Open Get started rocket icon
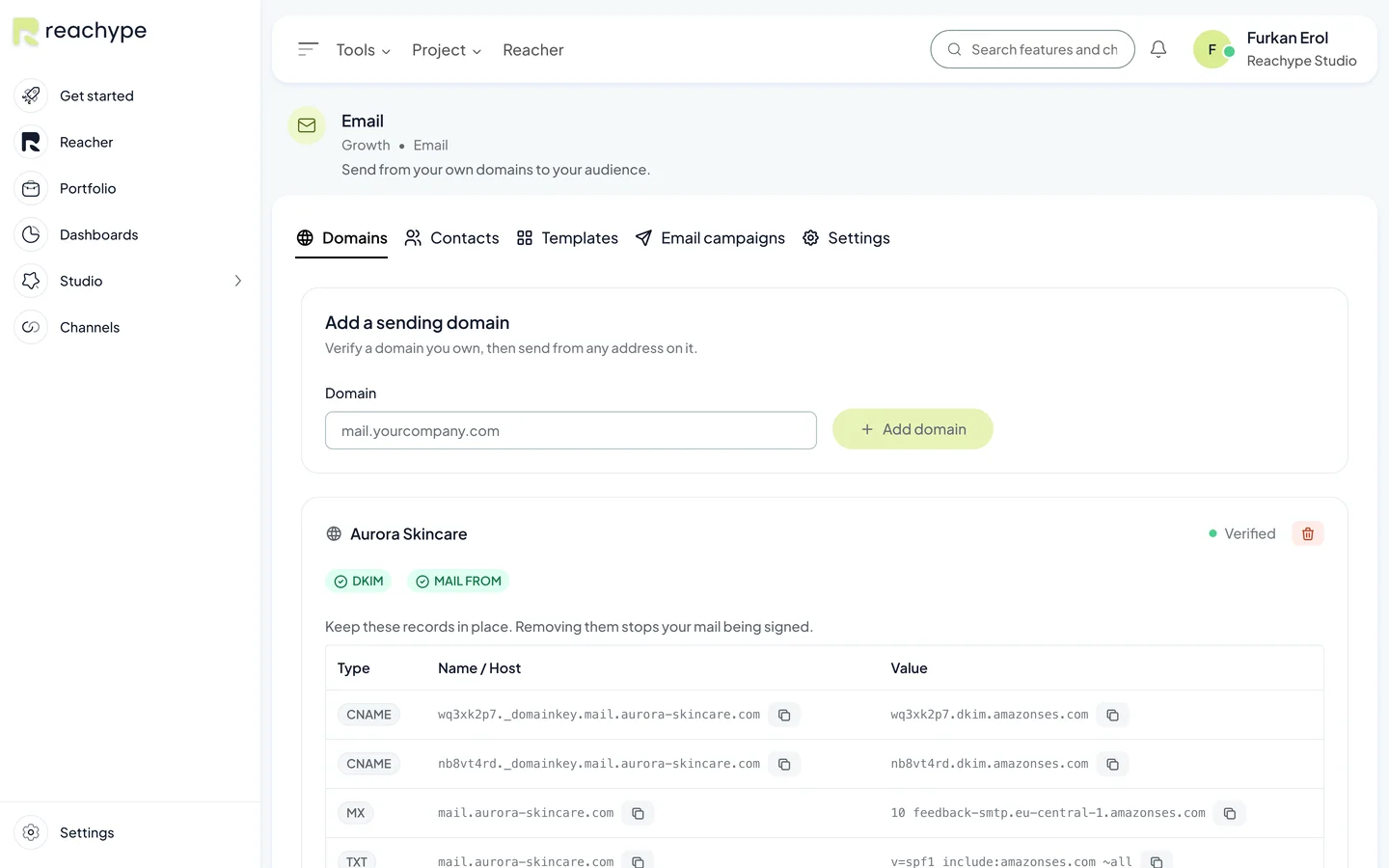Viewport: 1389px width, 868px height. (31, 95)
